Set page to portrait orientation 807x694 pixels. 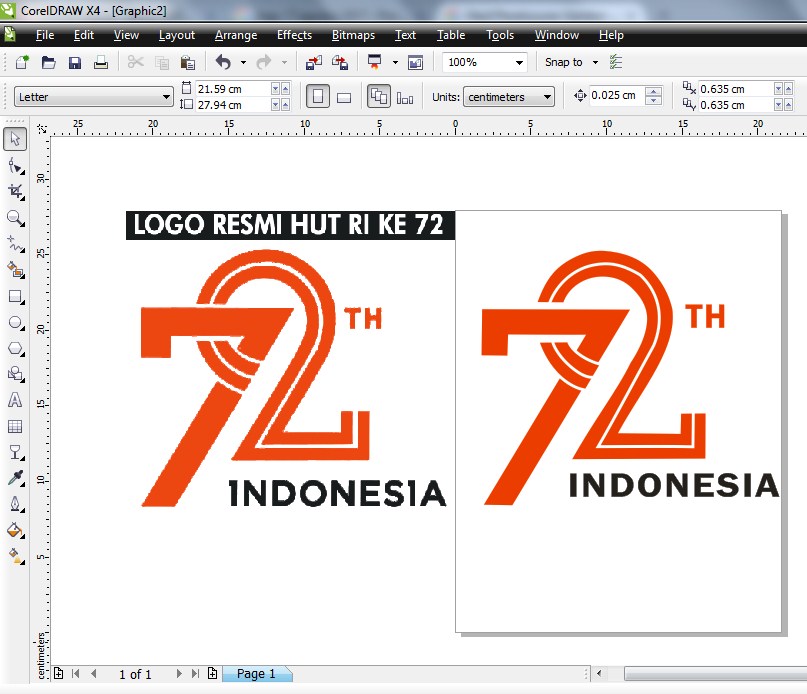click(x=318, y=96)
